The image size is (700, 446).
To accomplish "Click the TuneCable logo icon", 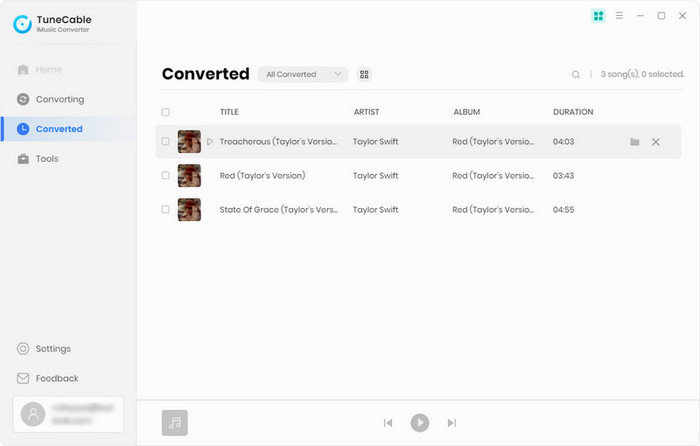I will coord(22,24).
